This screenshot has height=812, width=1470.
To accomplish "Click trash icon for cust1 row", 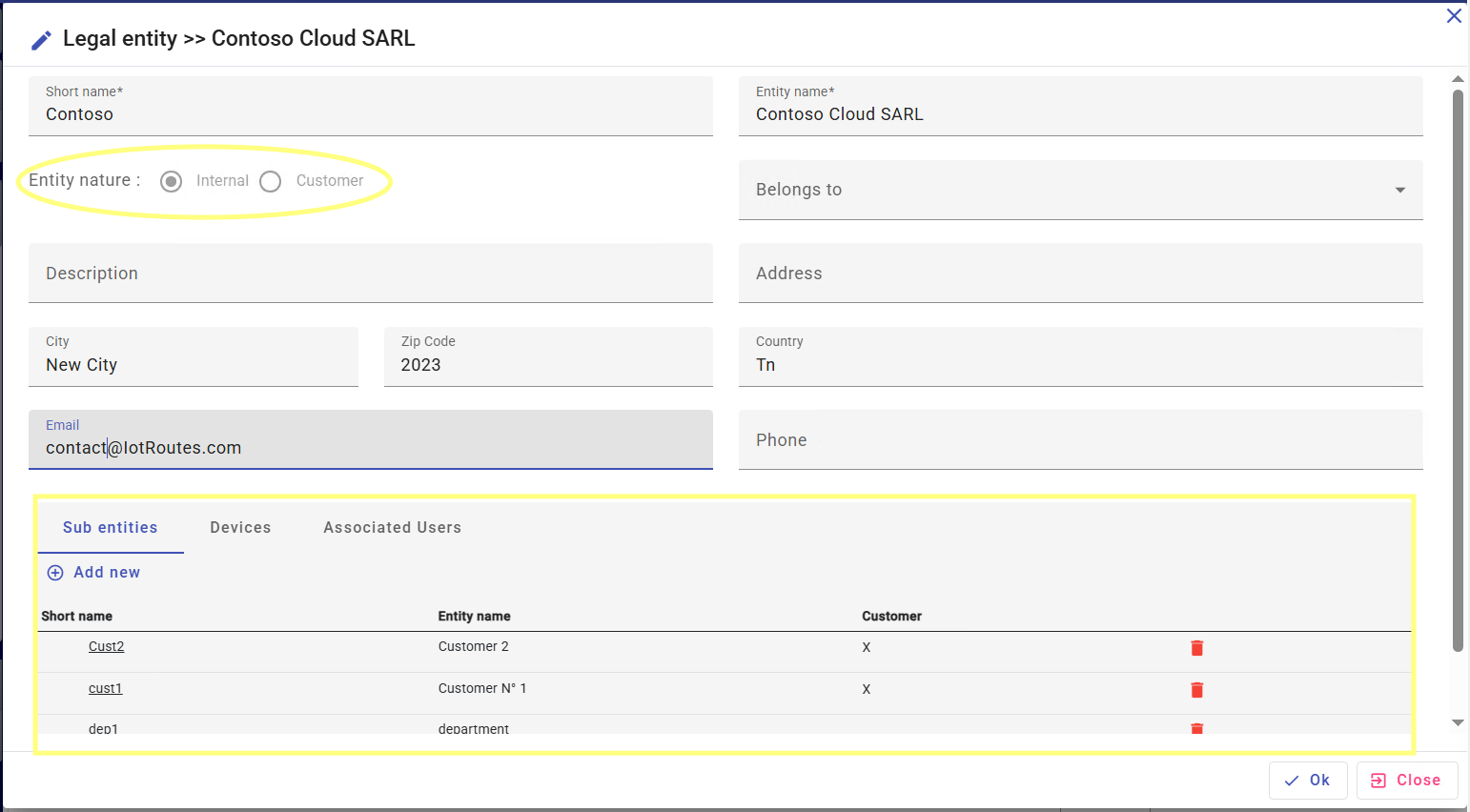I will pos(1196,690).
